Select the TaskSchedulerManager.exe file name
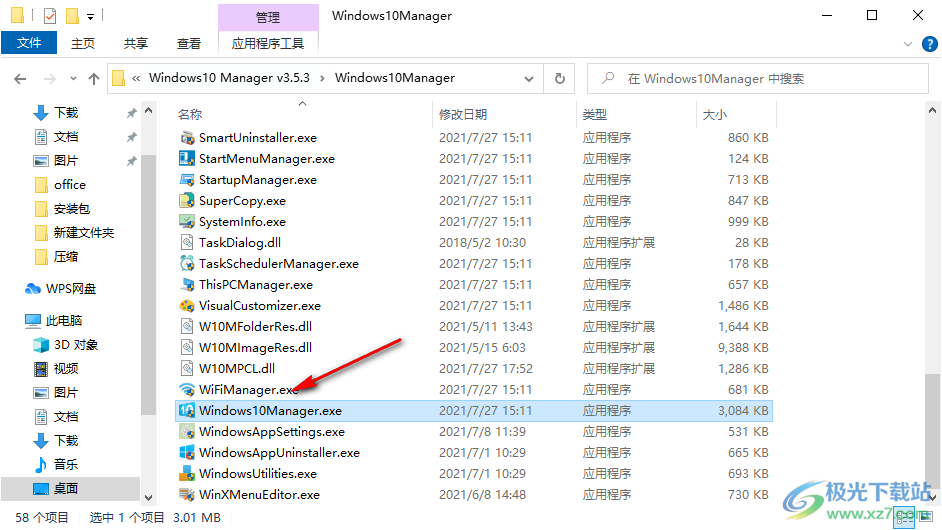Viewport: 942px width, 530px height. tap(279, 264)
